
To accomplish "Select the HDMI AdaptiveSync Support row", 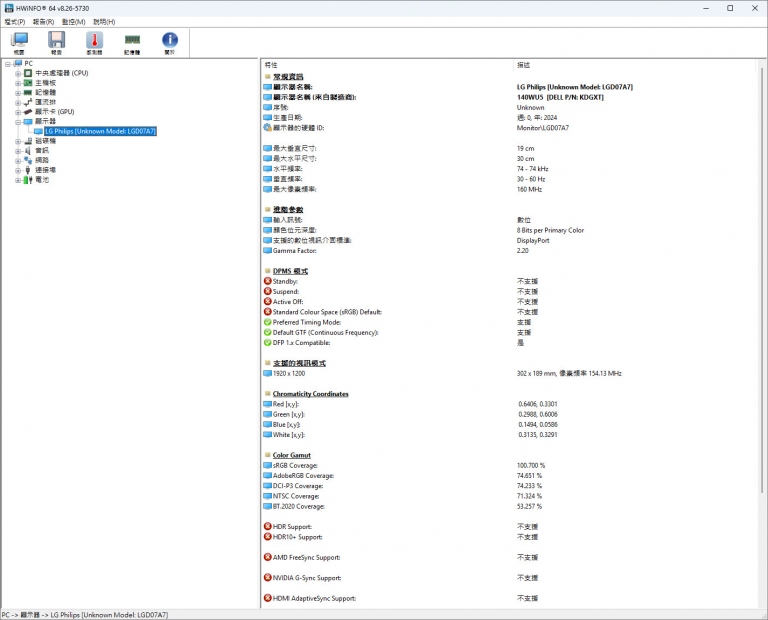I will pos(509,598).
